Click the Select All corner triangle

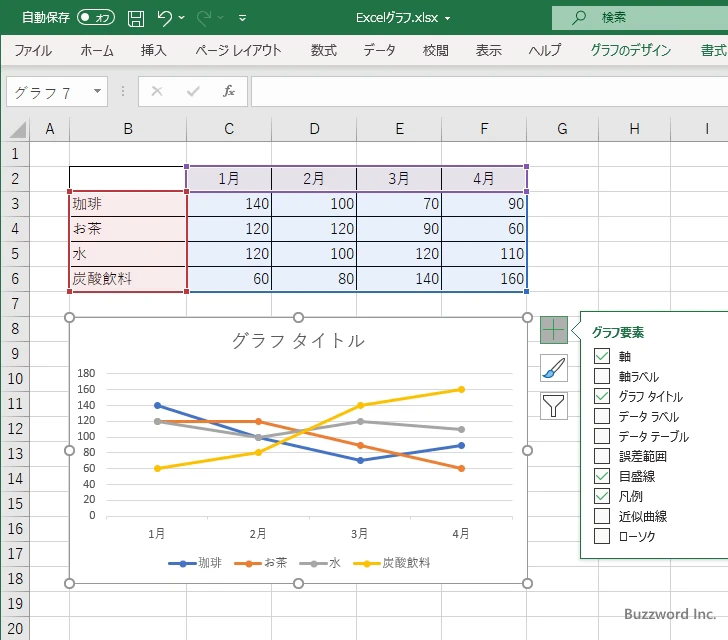[17, 129]
